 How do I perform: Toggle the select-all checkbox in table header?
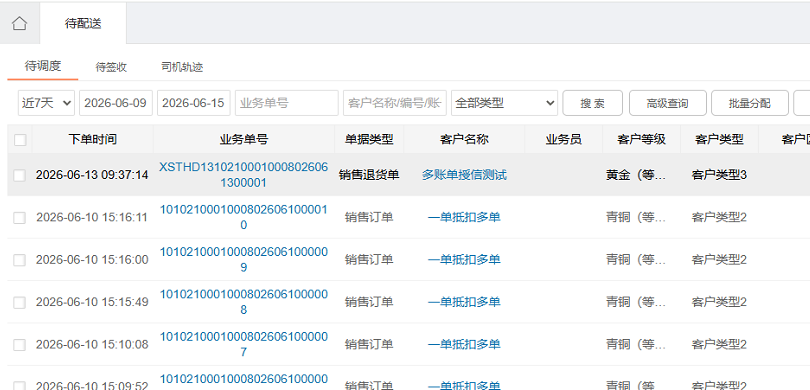pos(20,139)
